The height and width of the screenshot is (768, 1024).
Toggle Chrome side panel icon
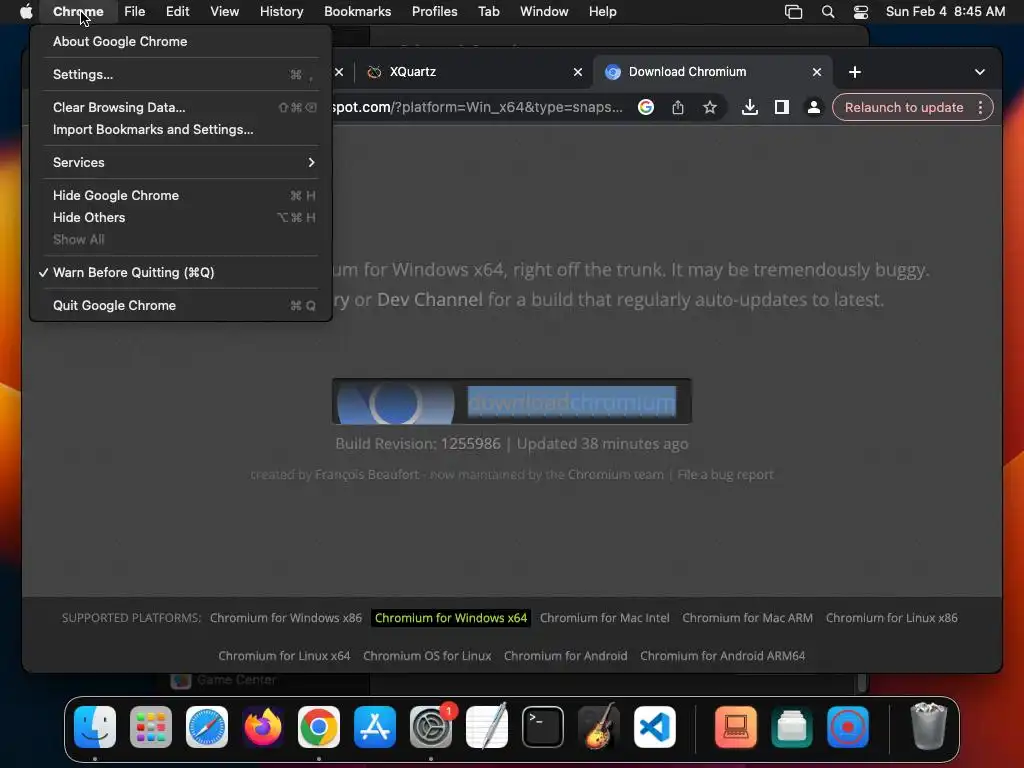pos(782,107)
